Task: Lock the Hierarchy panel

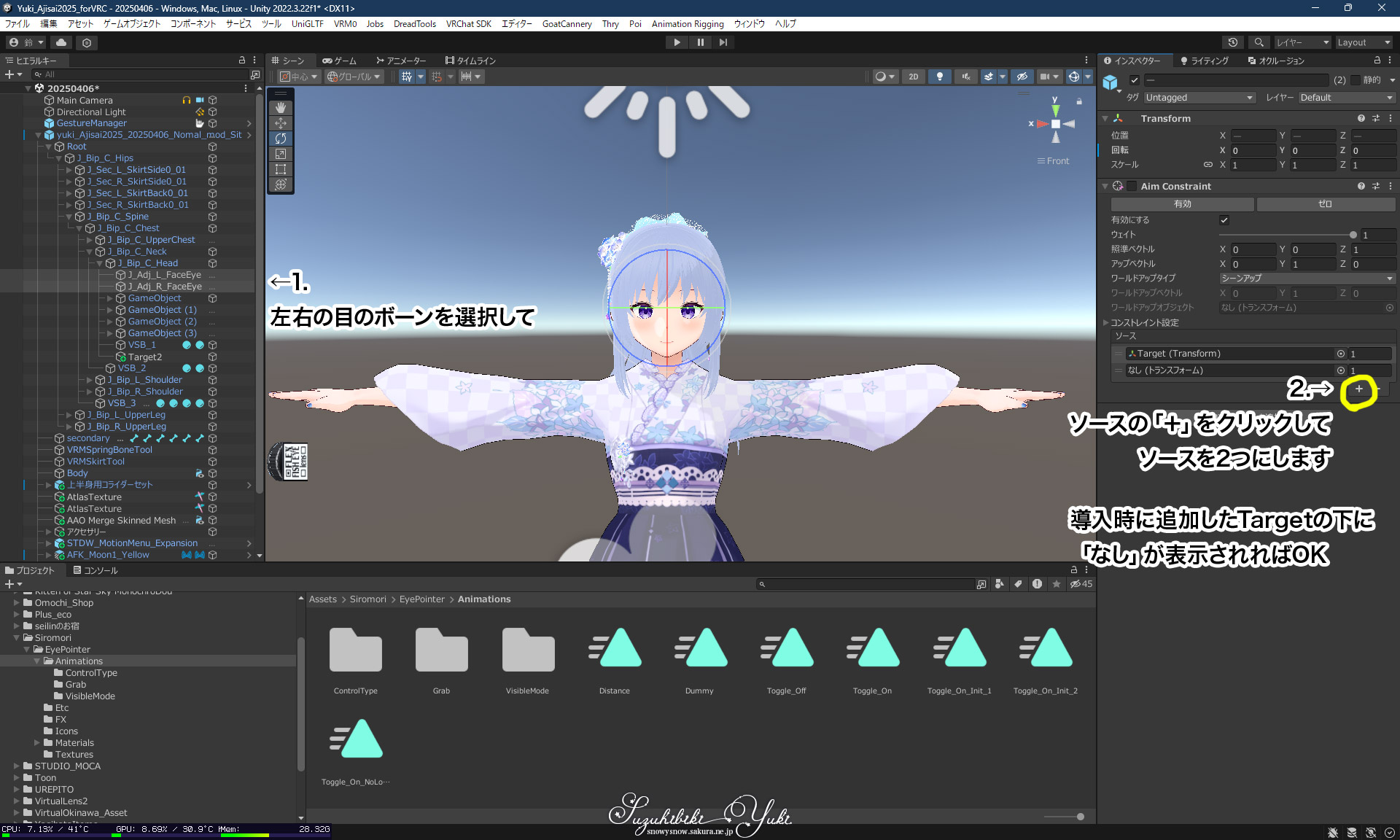Action: pyautogui.click(x=241, y=61)
